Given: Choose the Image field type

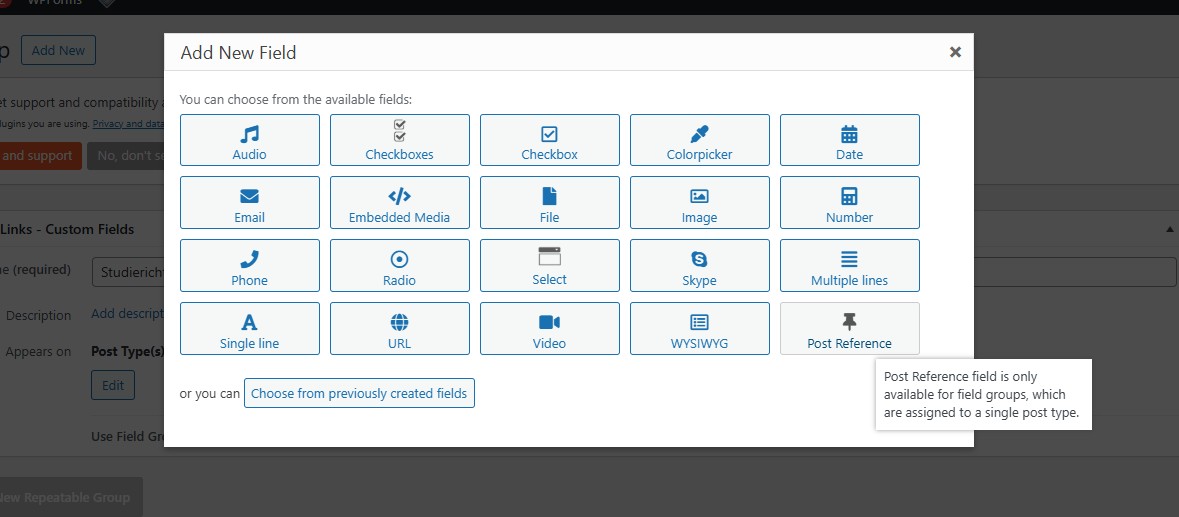Looking at the screenshot, I should (x=700, y=203).
